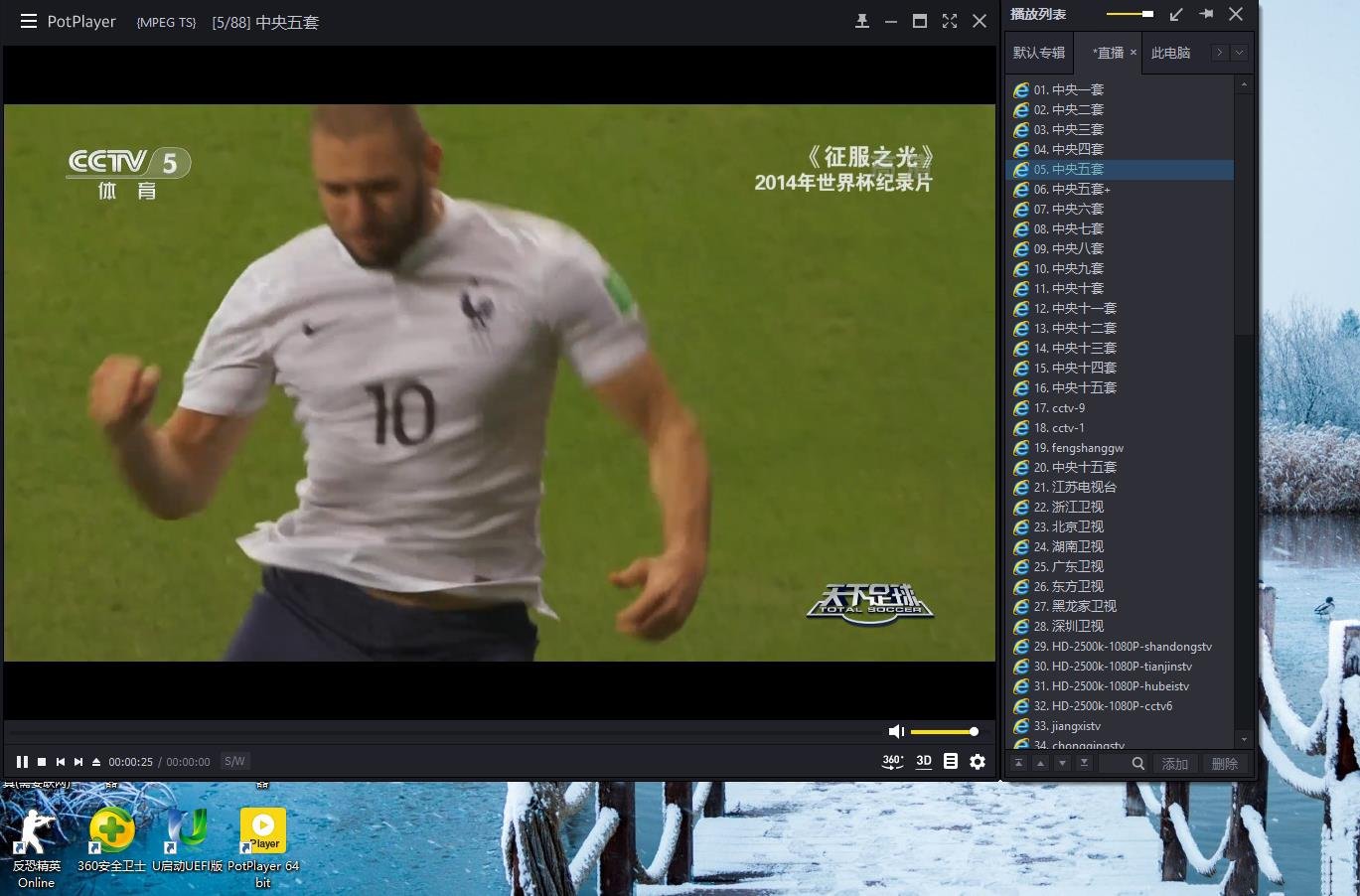Pause the video playback
This screenshot has width=1360, height=896.
[22, 762]
